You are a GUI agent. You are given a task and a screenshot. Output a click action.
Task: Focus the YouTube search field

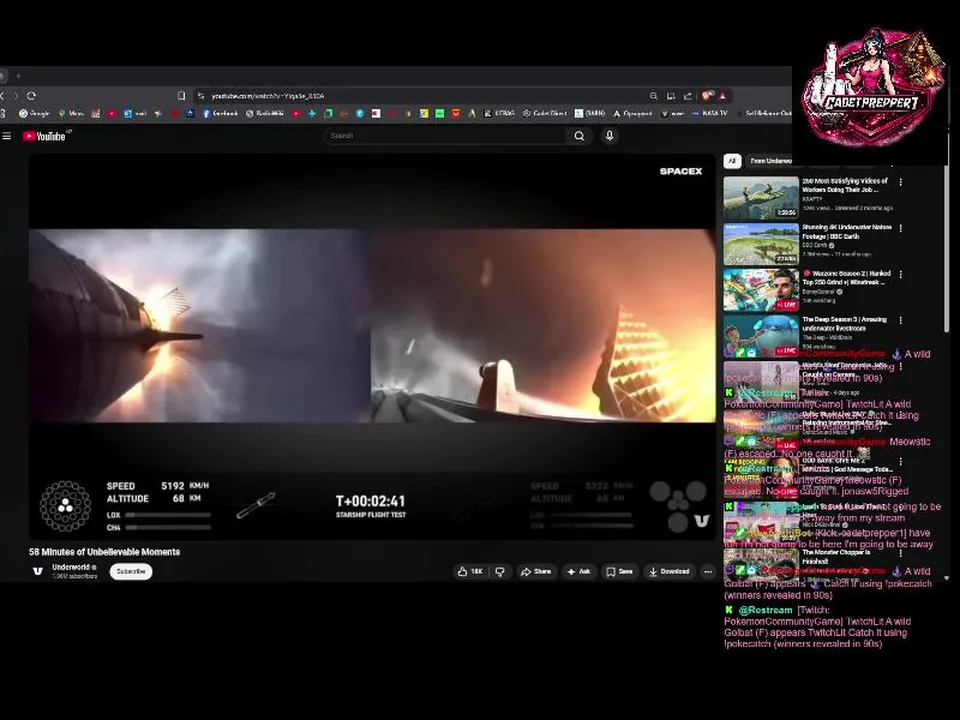pos(445,136)
